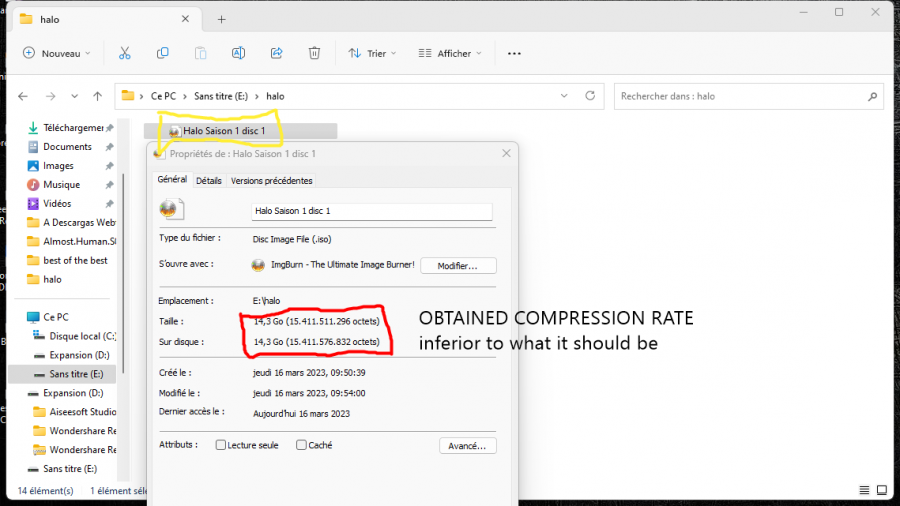The image size is (900, 506).
Task: Open the Afficher view dropdown
Action: pos(449,53)
